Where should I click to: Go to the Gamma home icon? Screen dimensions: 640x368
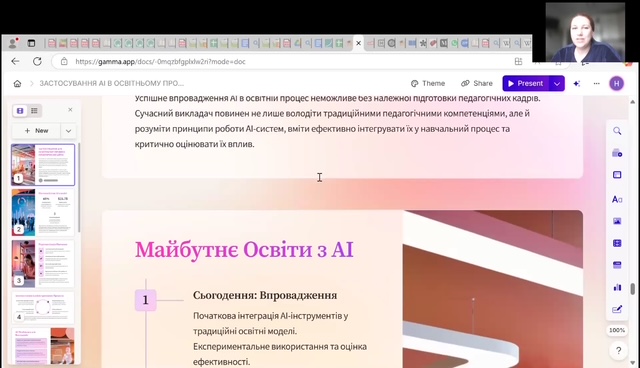[x=17, y=84]
